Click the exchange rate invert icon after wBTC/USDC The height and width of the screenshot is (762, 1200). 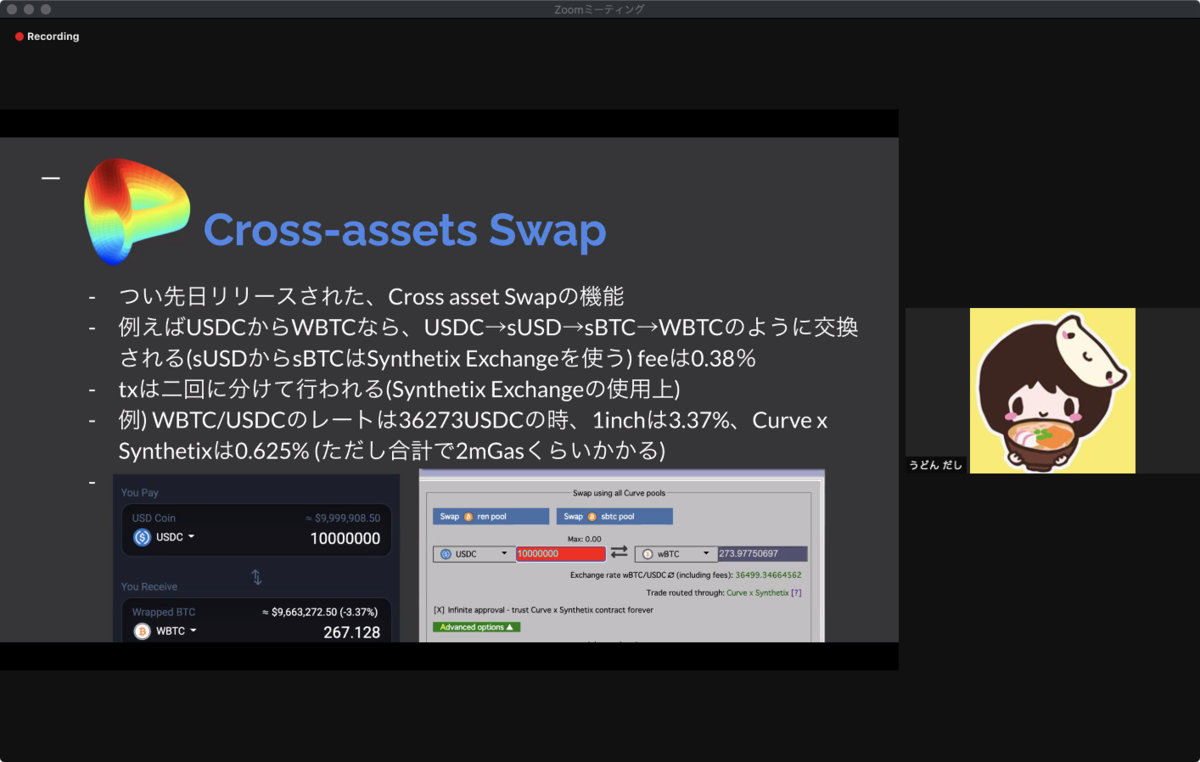point(672,576)
